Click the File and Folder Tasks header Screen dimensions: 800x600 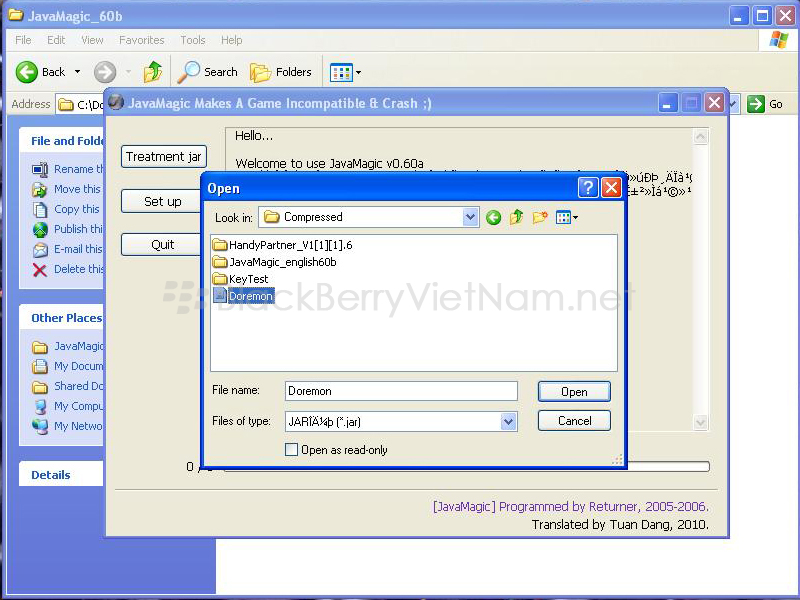click(61, 141)
